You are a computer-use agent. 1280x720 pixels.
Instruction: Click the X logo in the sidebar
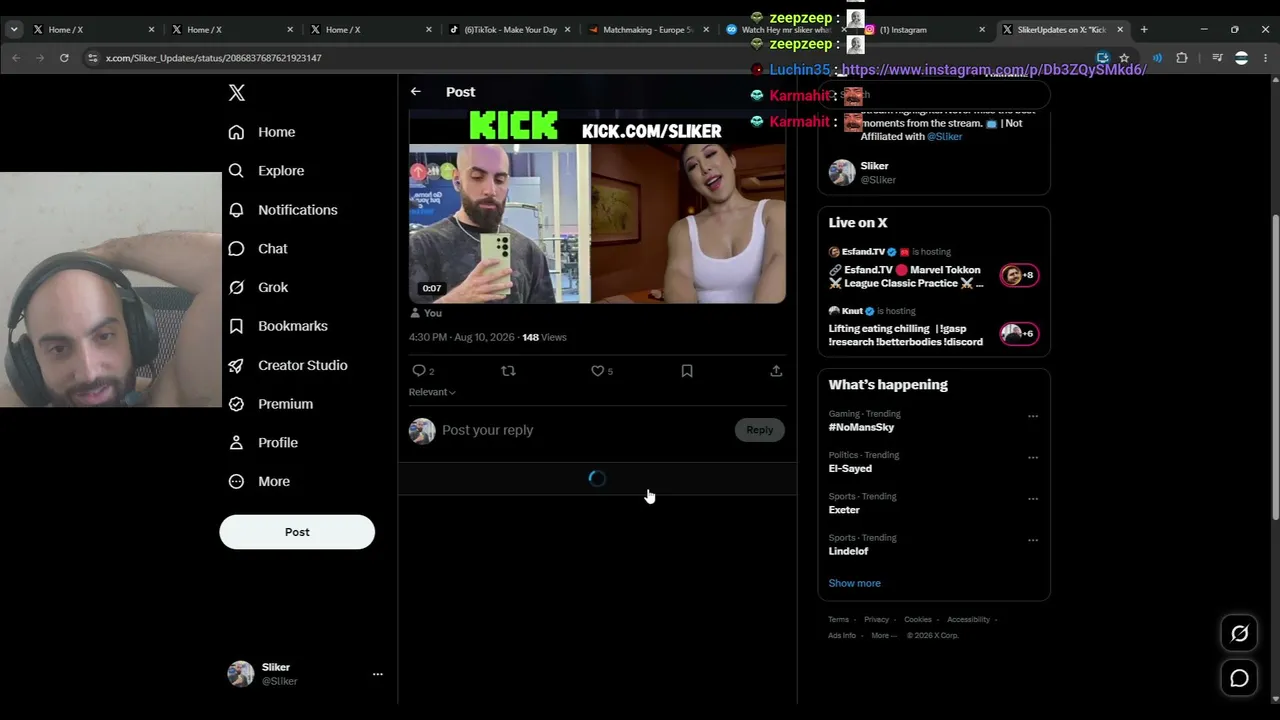tap(236, 93)
